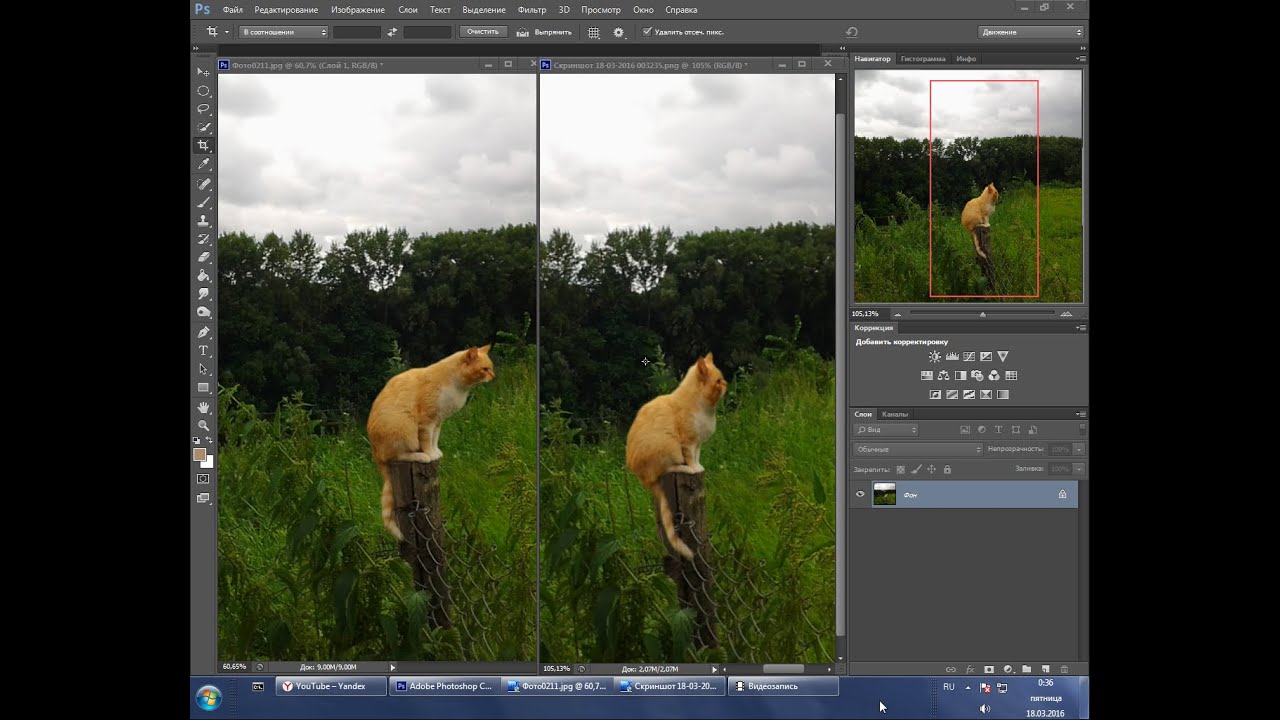Add a Curves adjustment
1280x720 pixels.
[x=969, y=357]
